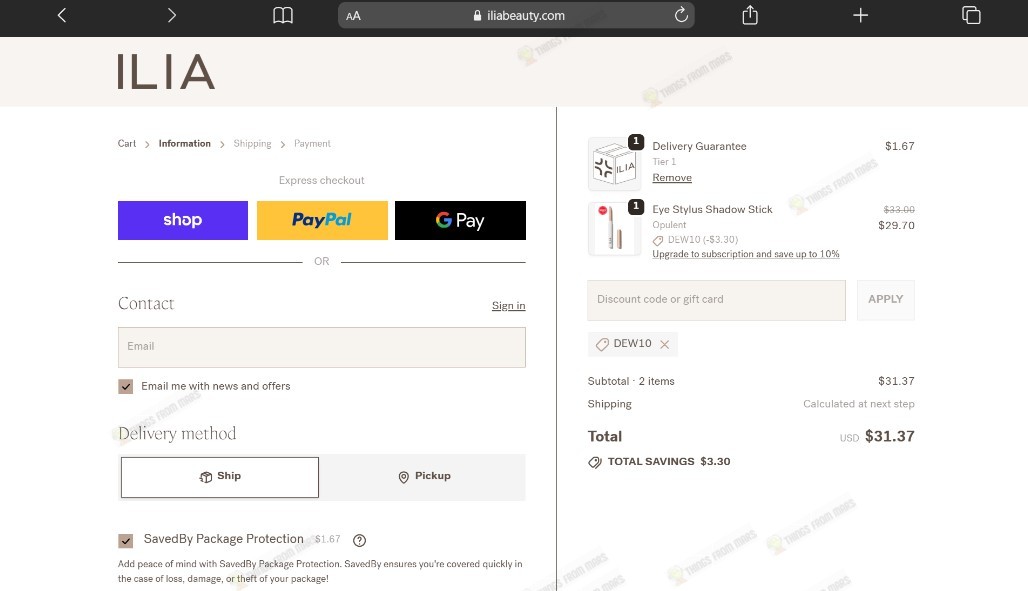The height and width of the screenshot is (591, 1028).
Task: Click the Eye Stylus Shadow Stick thumbnail
Action: tap(614, 228)
